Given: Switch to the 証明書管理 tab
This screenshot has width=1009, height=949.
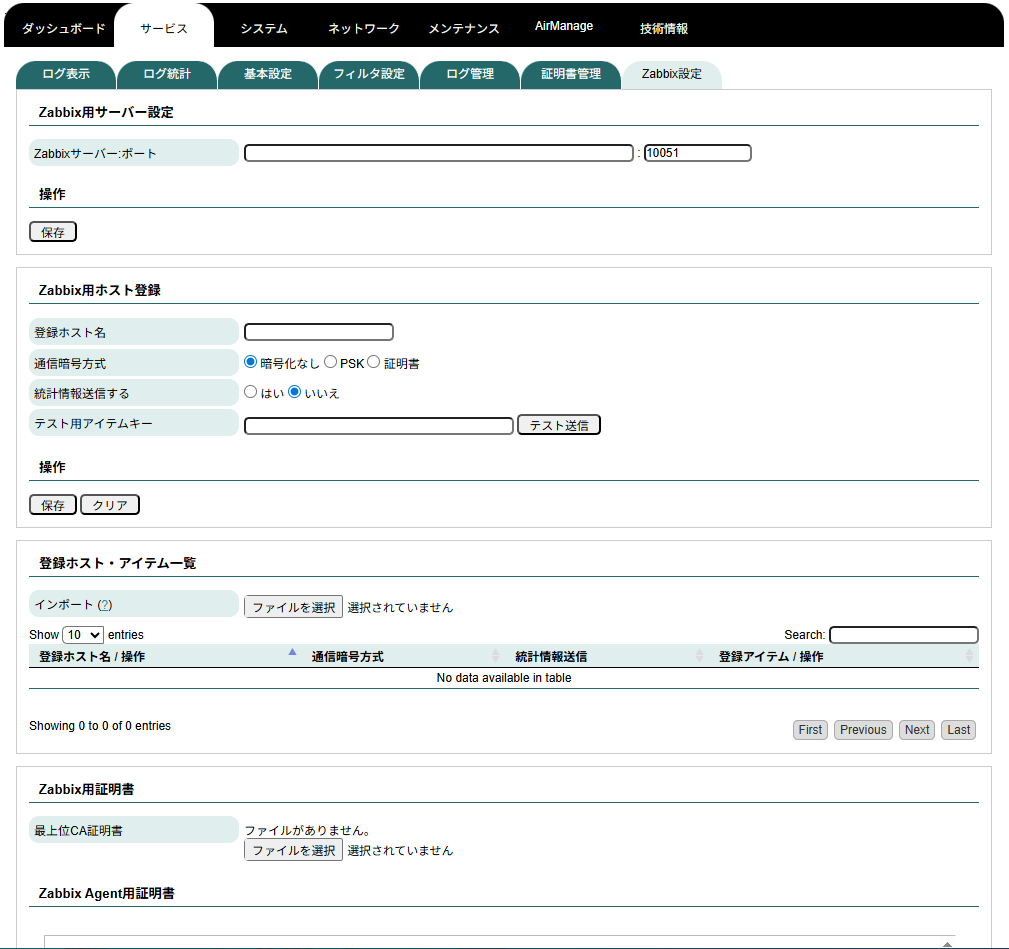Looking at the screenshot, I should click(x=571, y=74).
